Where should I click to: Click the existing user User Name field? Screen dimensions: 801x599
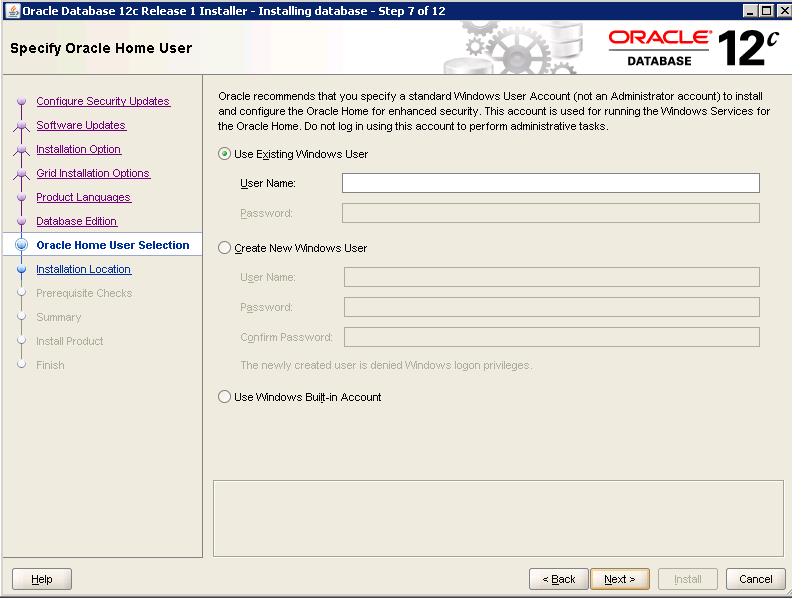pos(550,183)
